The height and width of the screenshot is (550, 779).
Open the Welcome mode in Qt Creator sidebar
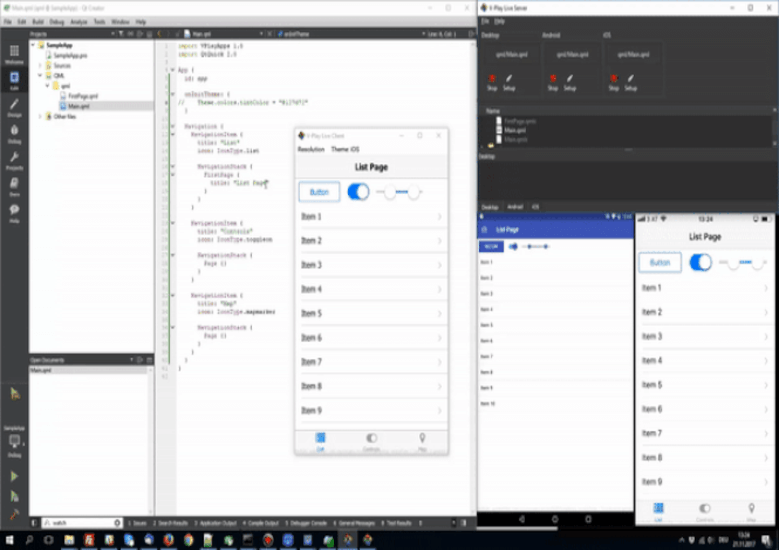(x=14, y=52)
